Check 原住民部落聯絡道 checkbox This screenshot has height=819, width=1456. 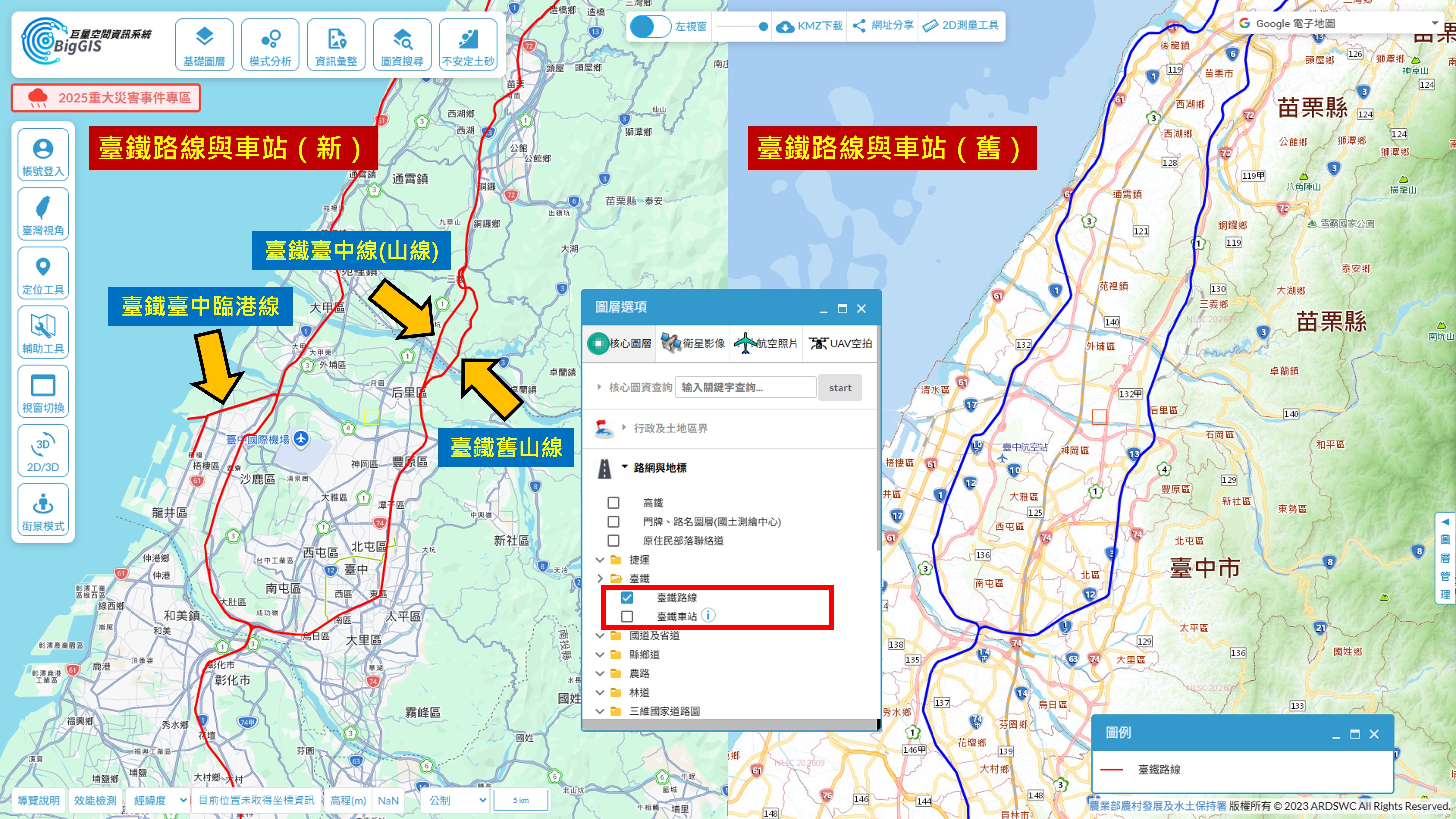pyautogui.click(x=613, y=540)
